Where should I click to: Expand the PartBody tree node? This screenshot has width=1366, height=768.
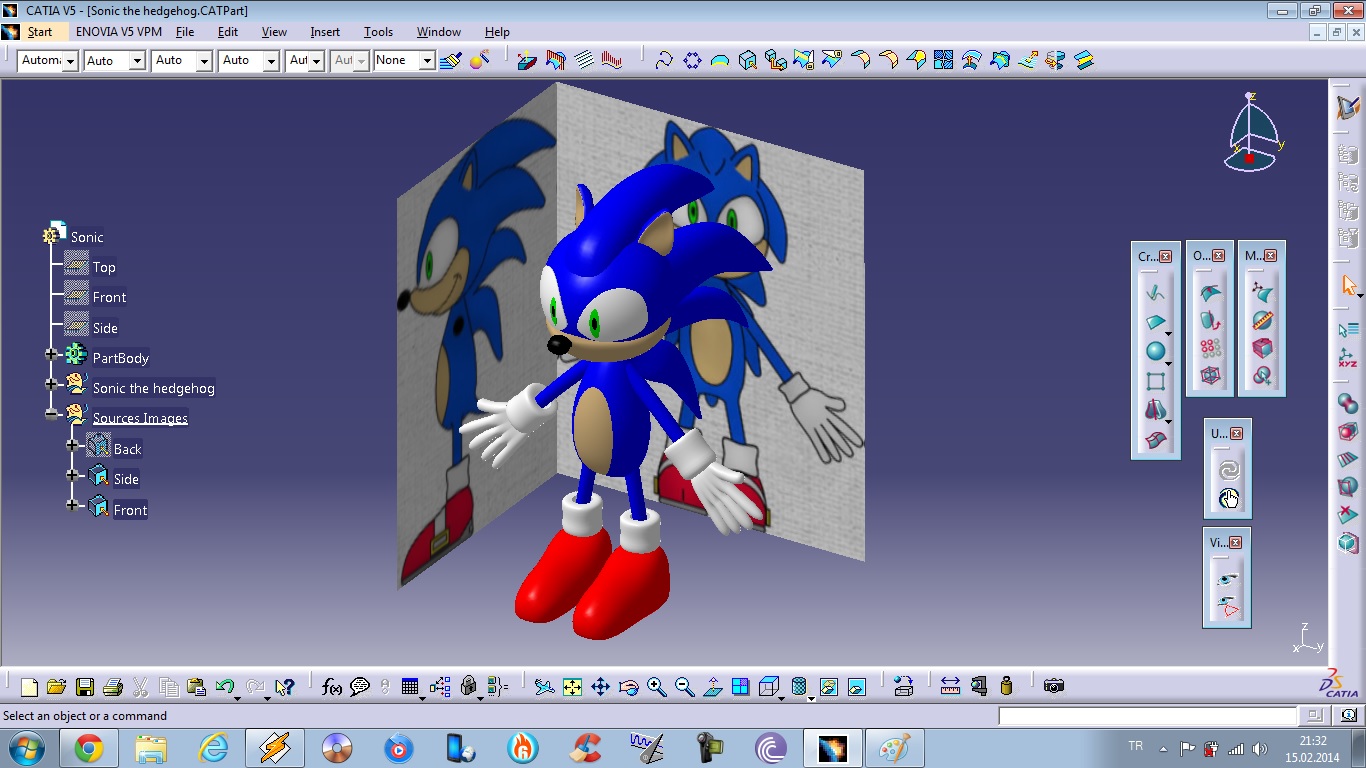point(52,355)
